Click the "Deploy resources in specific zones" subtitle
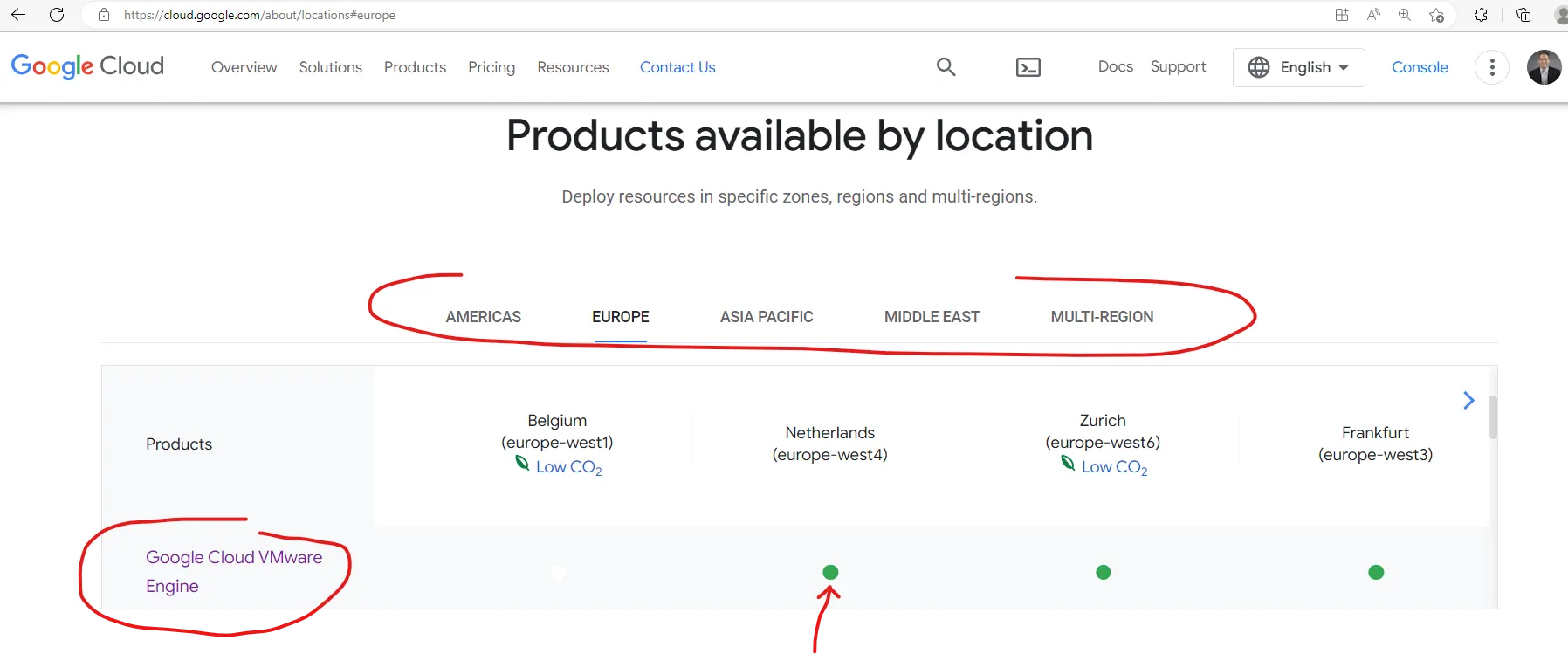The width and height of the screenshot is (1568, 654). 800,196
